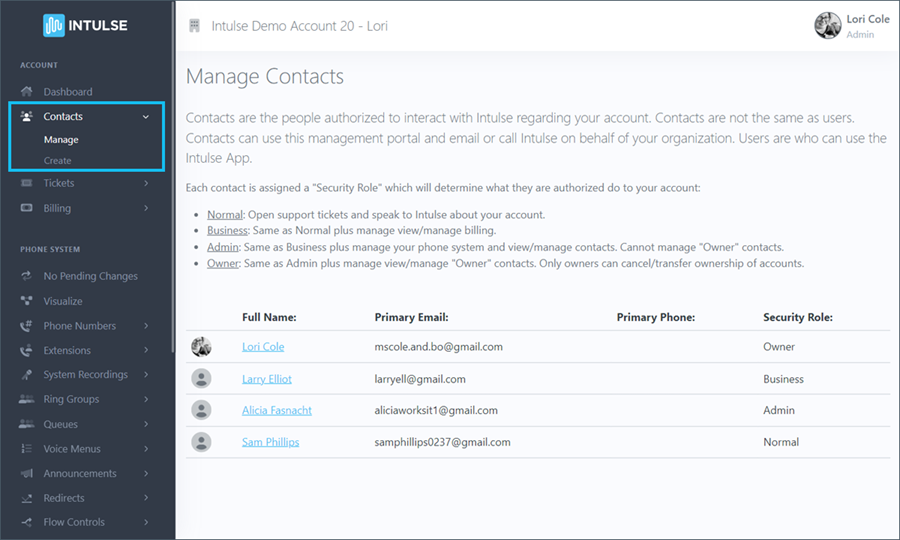Screen dimensions: 900x540
Task: Click the sidebar vertical scrollbar
Action: coord(173,177)
